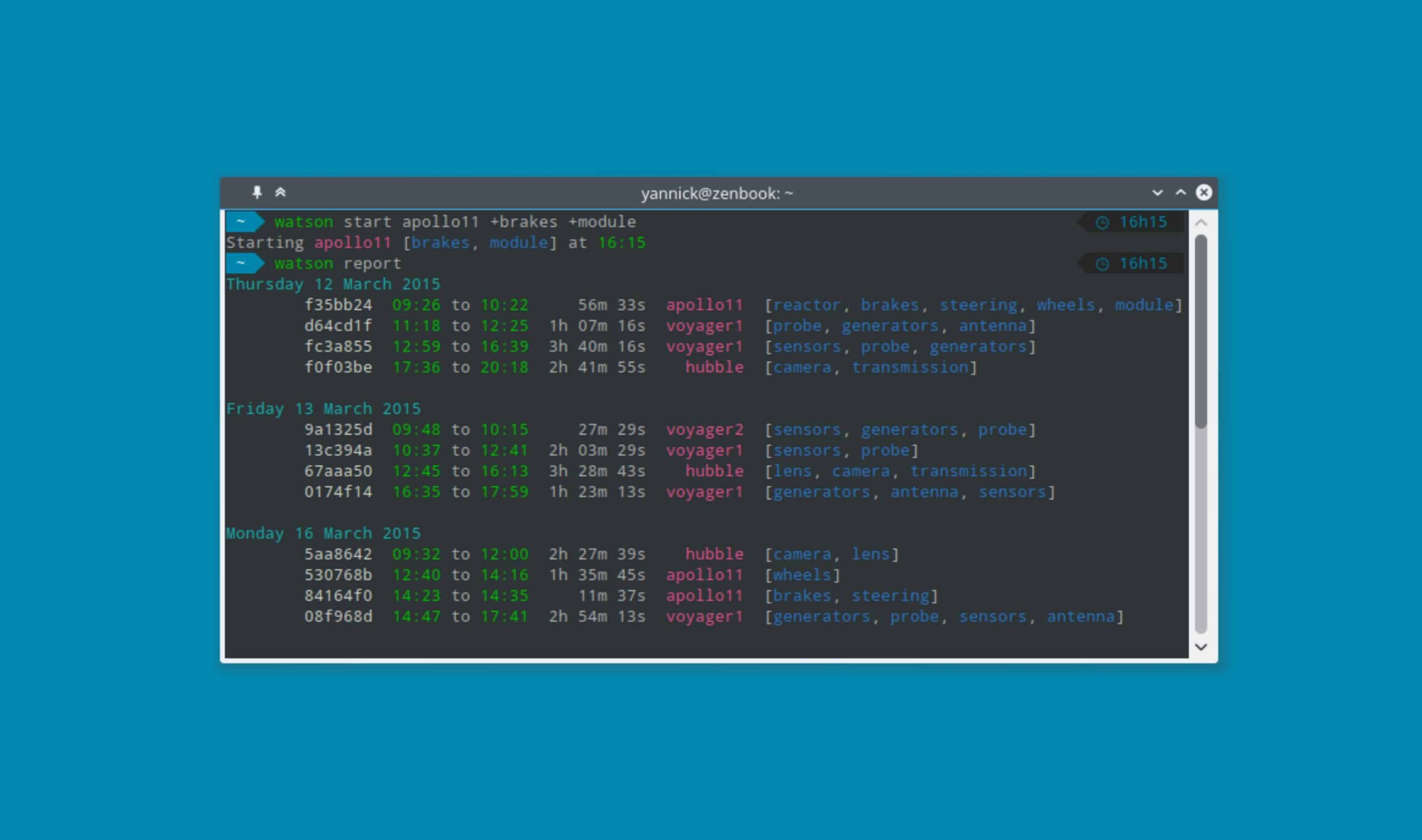Close the yannick@zenbook terminal window

[x=1203, y=193]
